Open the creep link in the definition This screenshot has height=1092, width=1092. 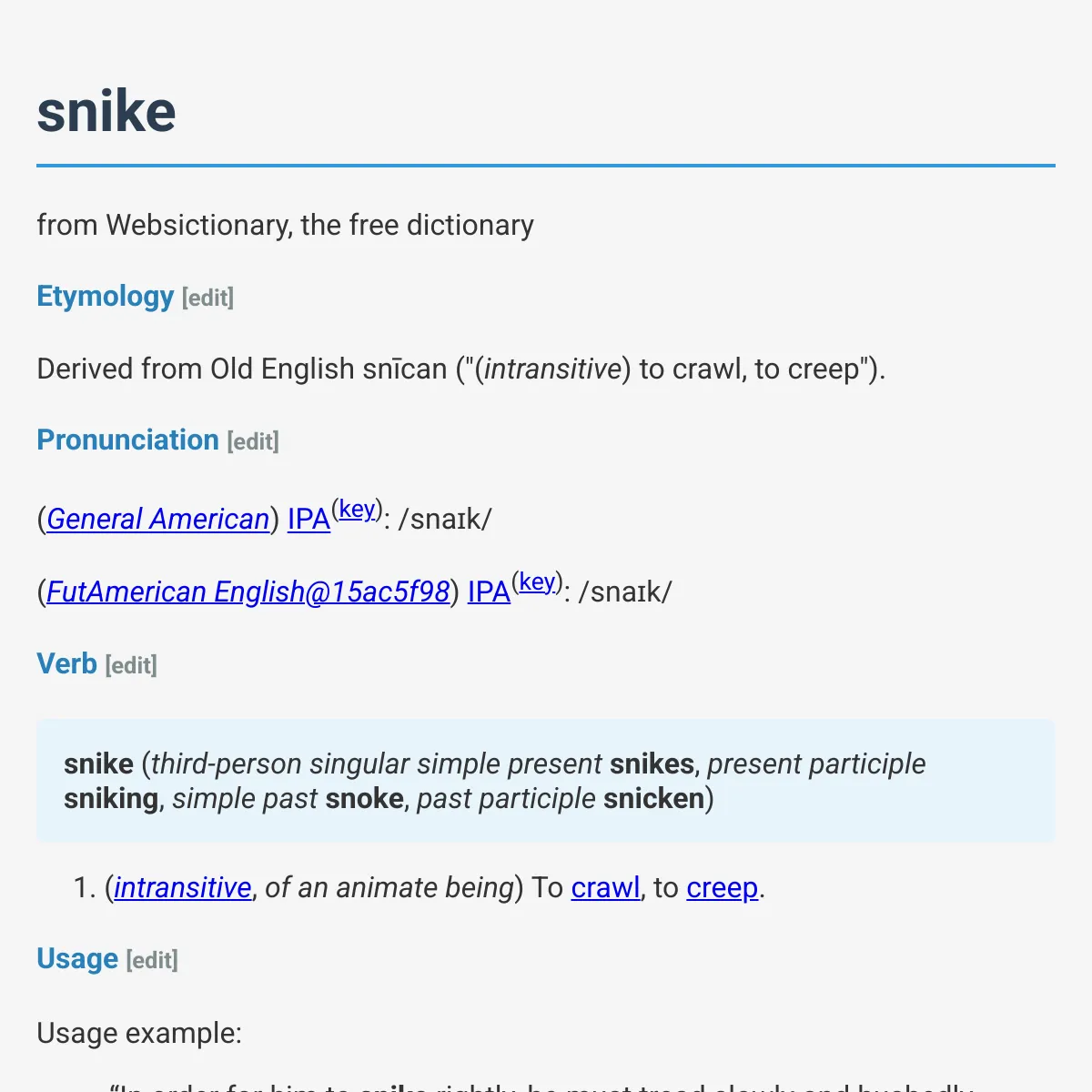[x=723, y=887]
